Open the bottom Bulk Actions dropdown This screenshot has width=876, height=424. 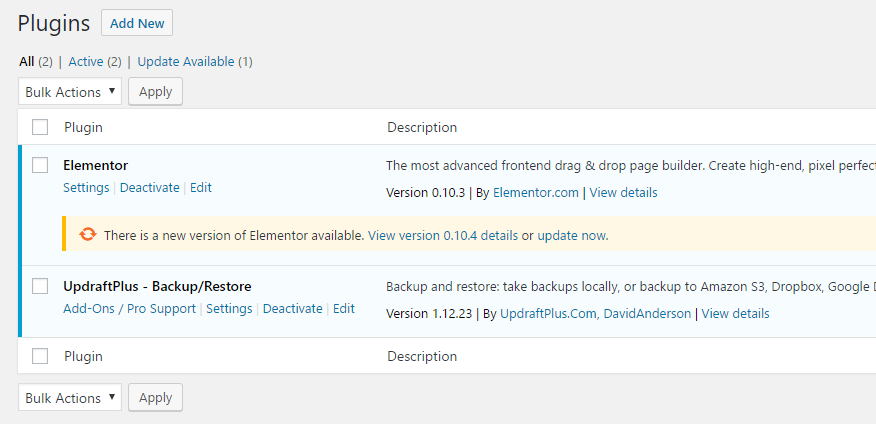tap(70, 398)
